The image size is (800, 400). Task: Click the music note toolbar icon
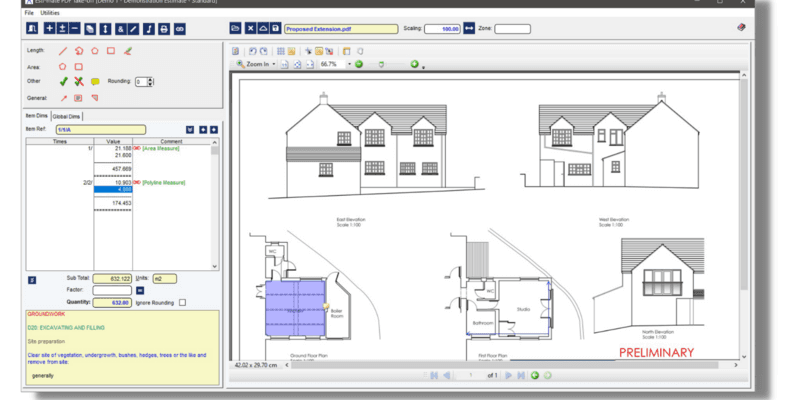tap(148, 29)
